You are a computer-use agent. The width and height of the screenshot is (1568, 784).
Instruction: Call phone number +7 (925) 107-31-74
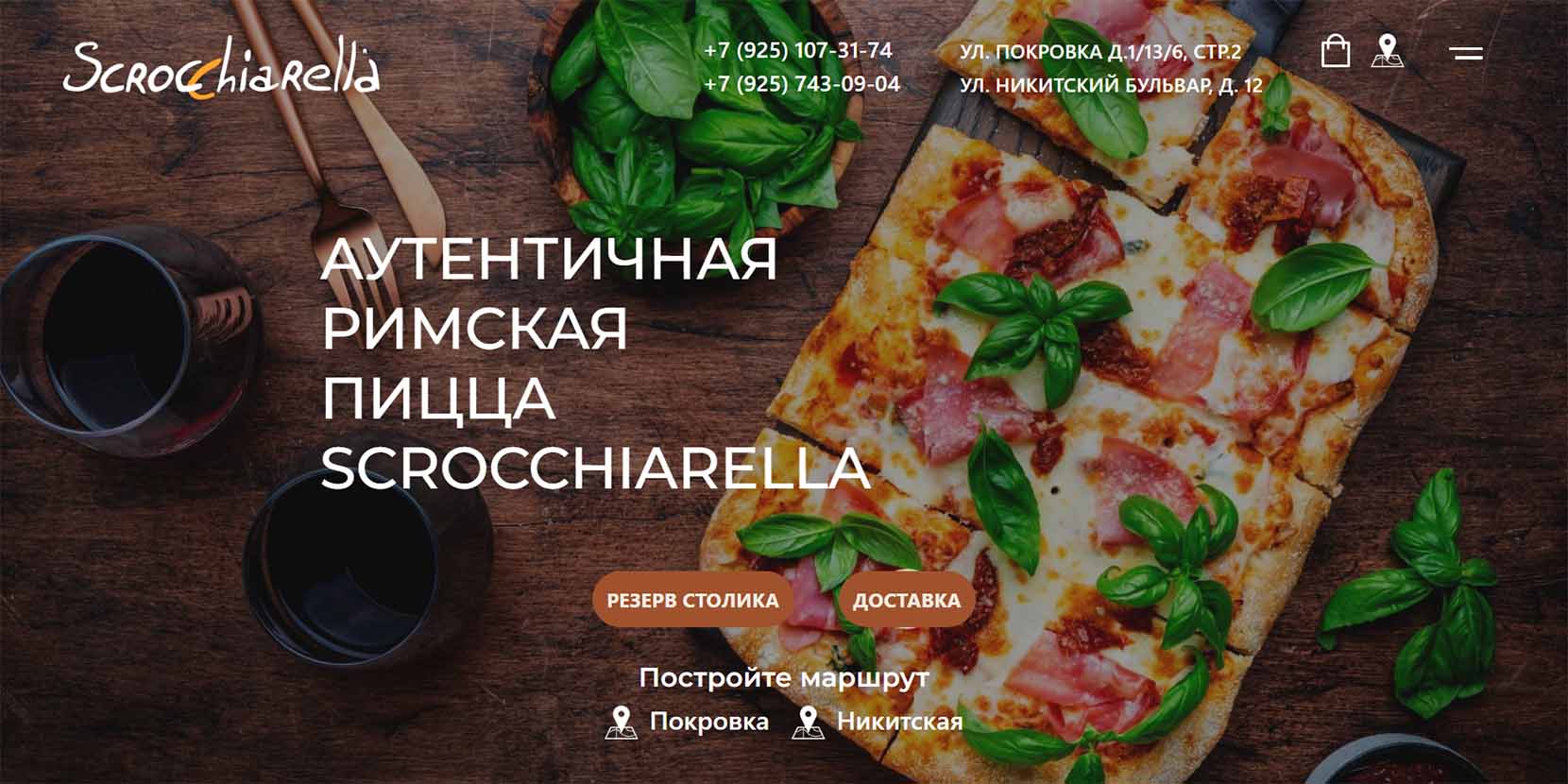pyautogui.click(x=798, y=50)
